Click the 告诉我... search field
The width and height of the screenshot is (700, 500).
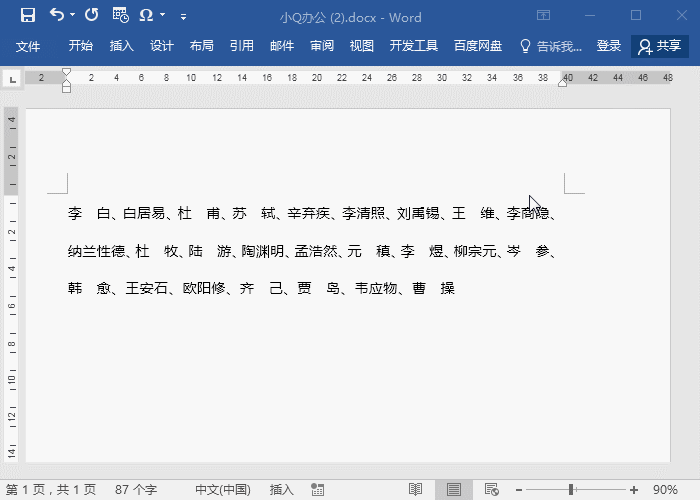pyautogui.click(x=559, y=46)
